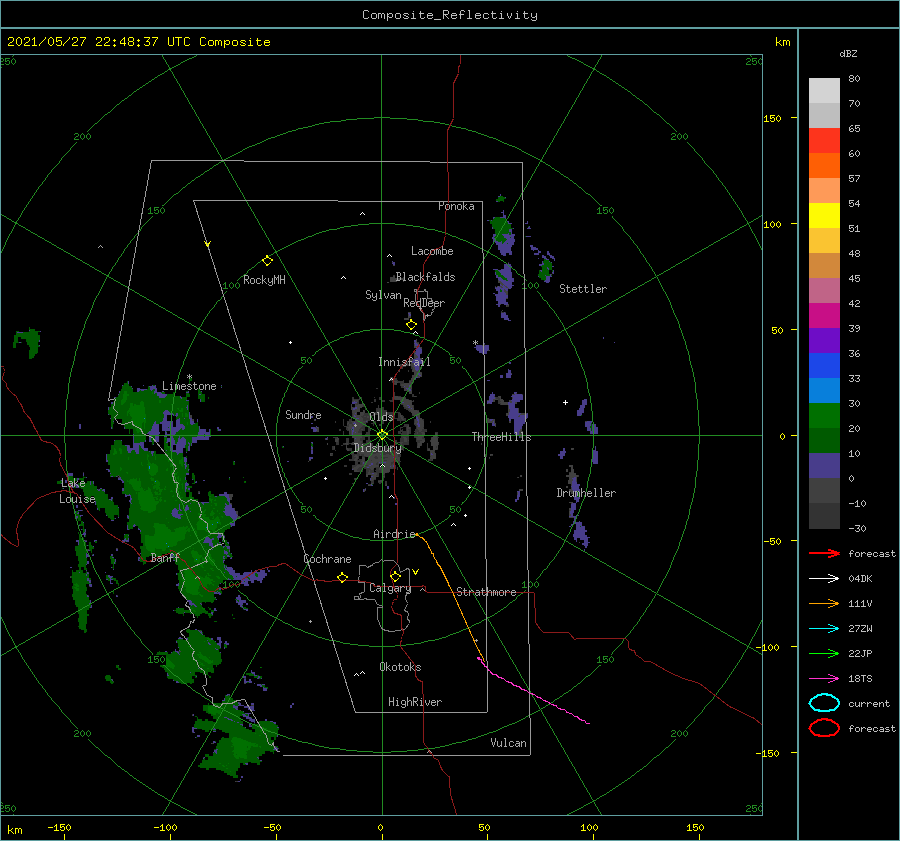Click the Airdrie label
The height and width of the screenshot is (841, 900).
[394, 534]
